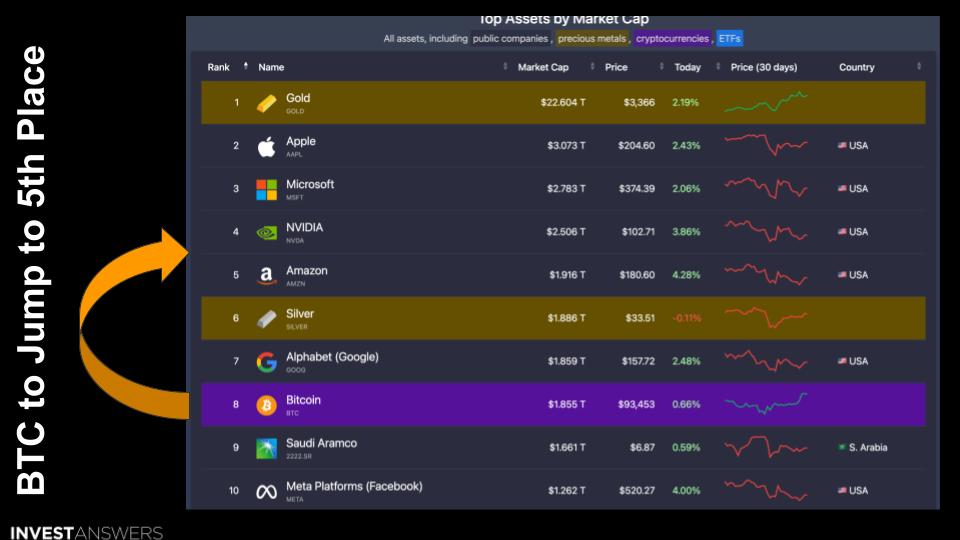
Task: Open the Silver asset link
Action: pyautogui.click(x=299, y=313)
